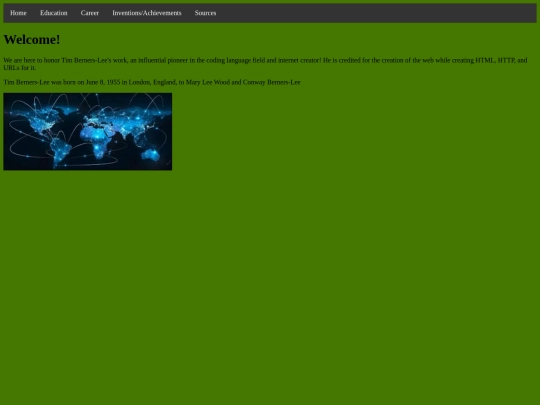The width and height of the screenshot is (540, 405).
Task: Click sentence 'Tim Berners-Lee was born on June 8'
Action: 152,82
